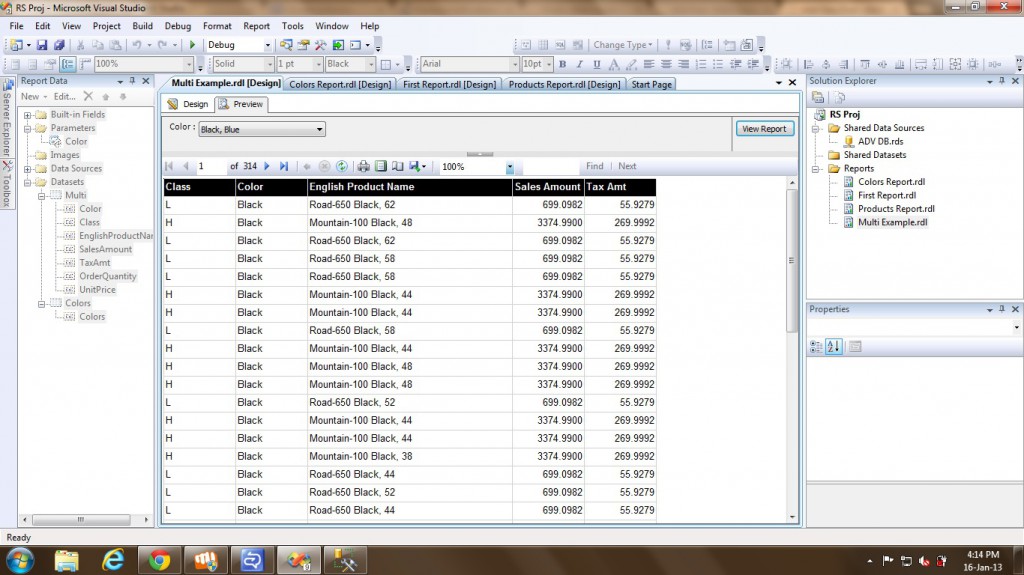This screenshot has height=575, width=1024.
Task: Toggle Print Layout view icon
Action: 381,166
